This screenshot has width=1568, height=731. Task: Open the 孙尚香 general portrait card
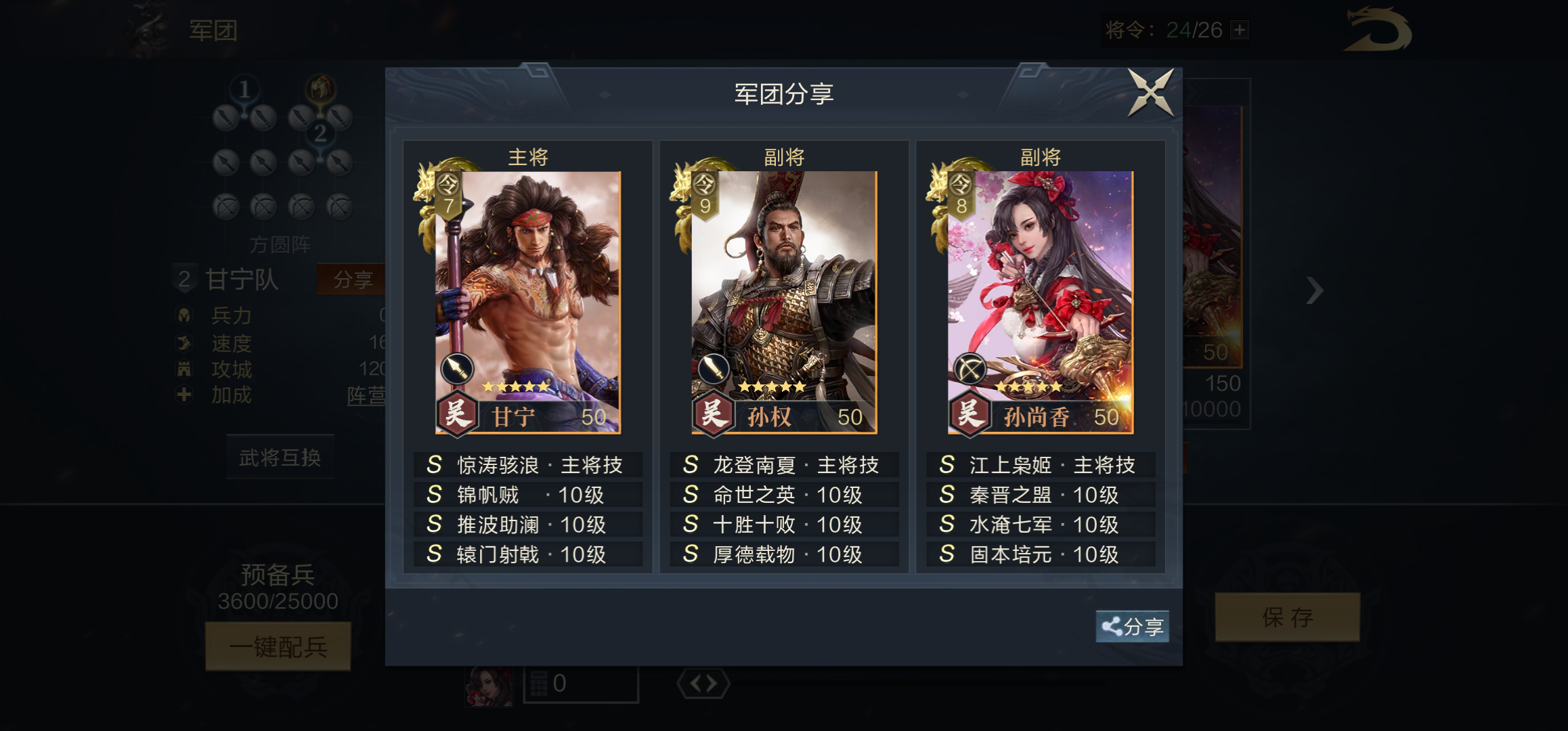tap(1041, 302)
